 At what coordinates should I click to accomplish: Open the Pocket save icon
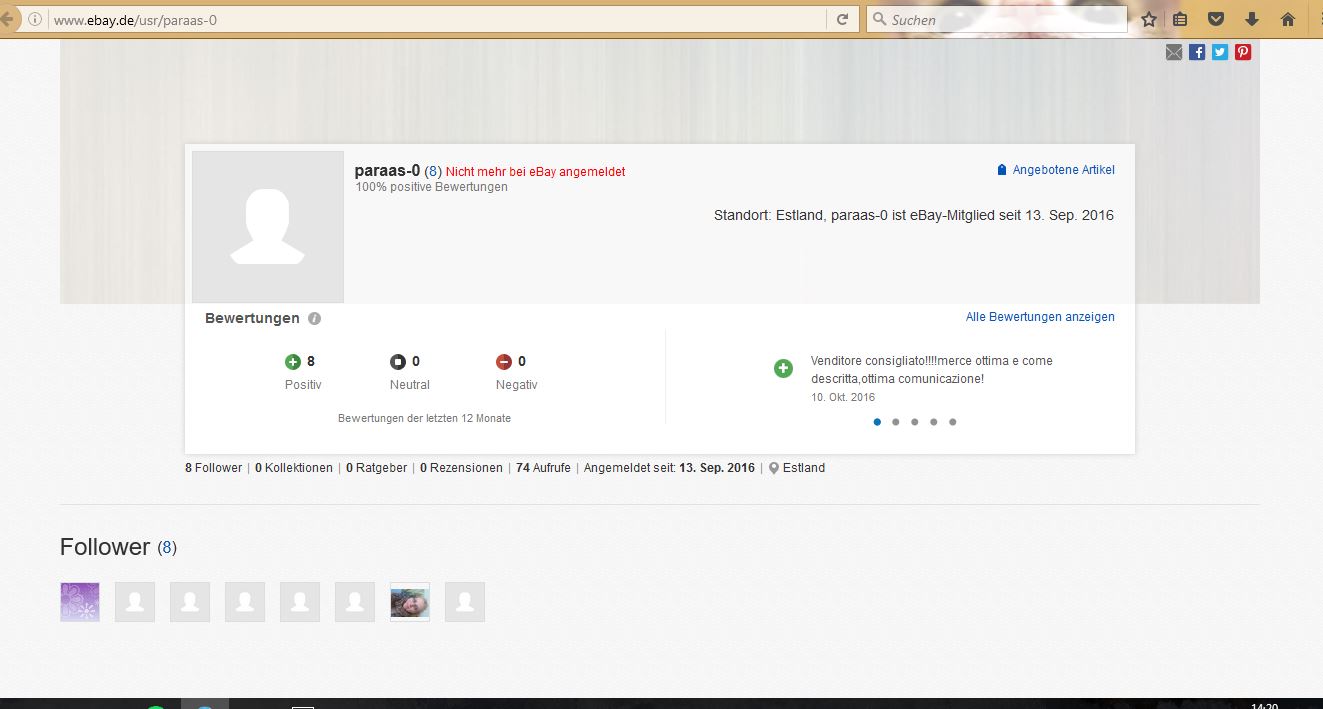[x=1216, y=19]
